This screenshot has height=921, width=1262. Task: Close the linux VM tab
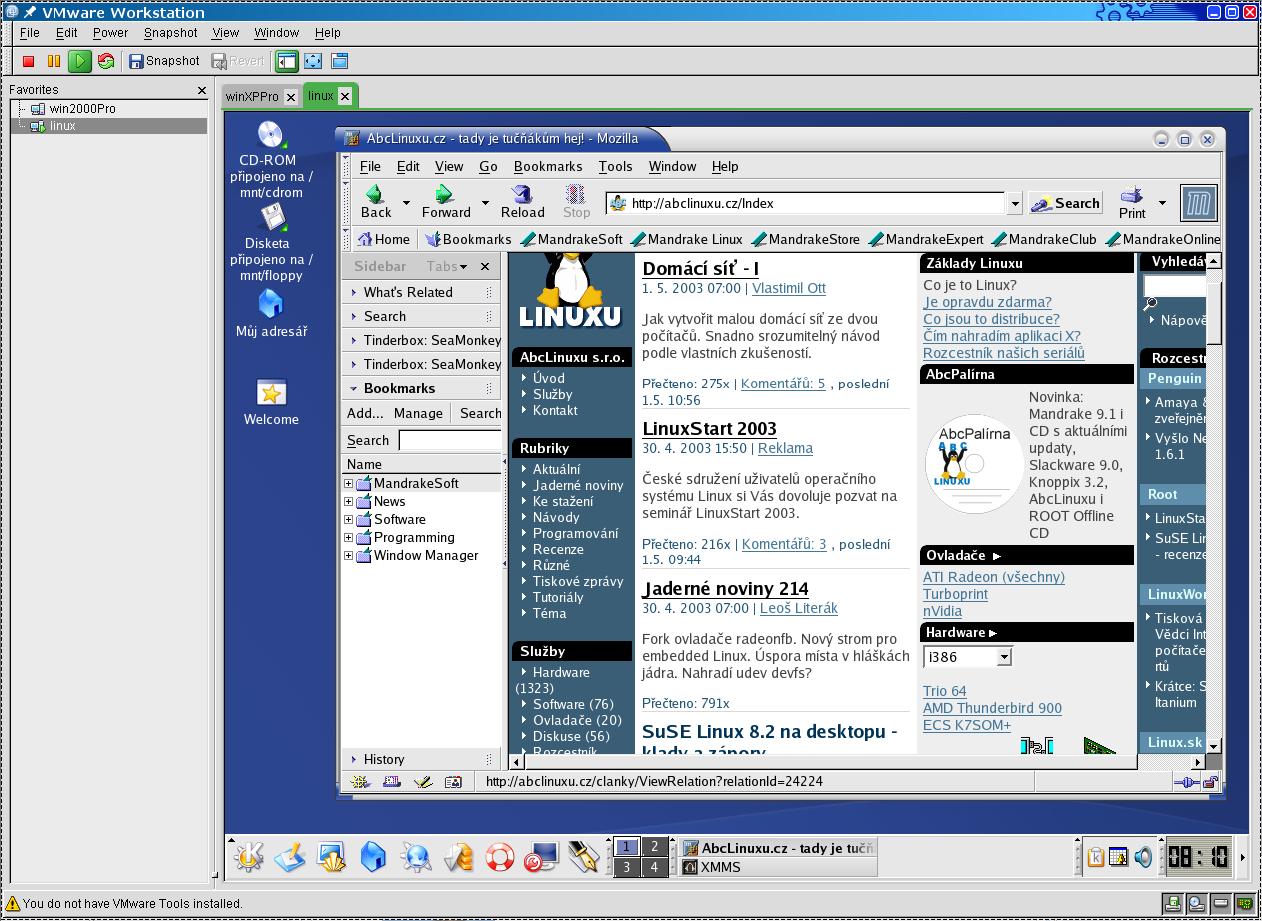[345, 96]
